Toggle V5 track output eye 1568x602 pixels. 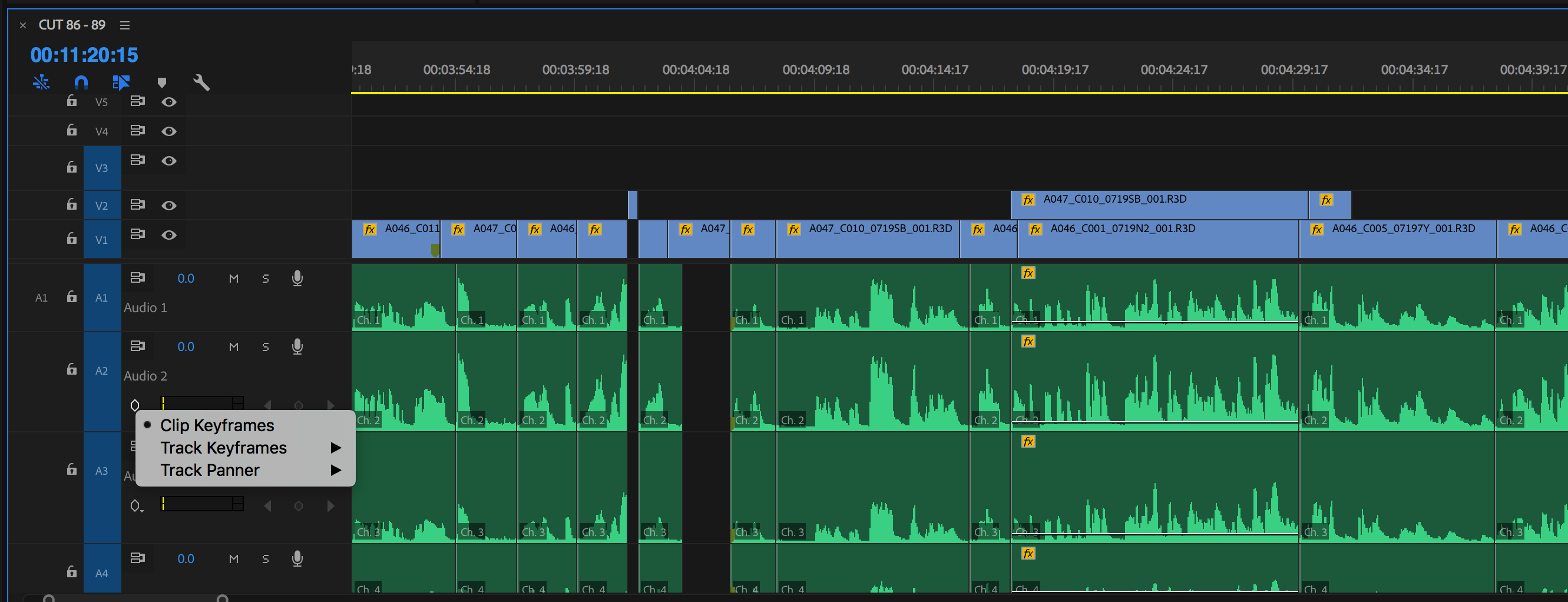169,102
